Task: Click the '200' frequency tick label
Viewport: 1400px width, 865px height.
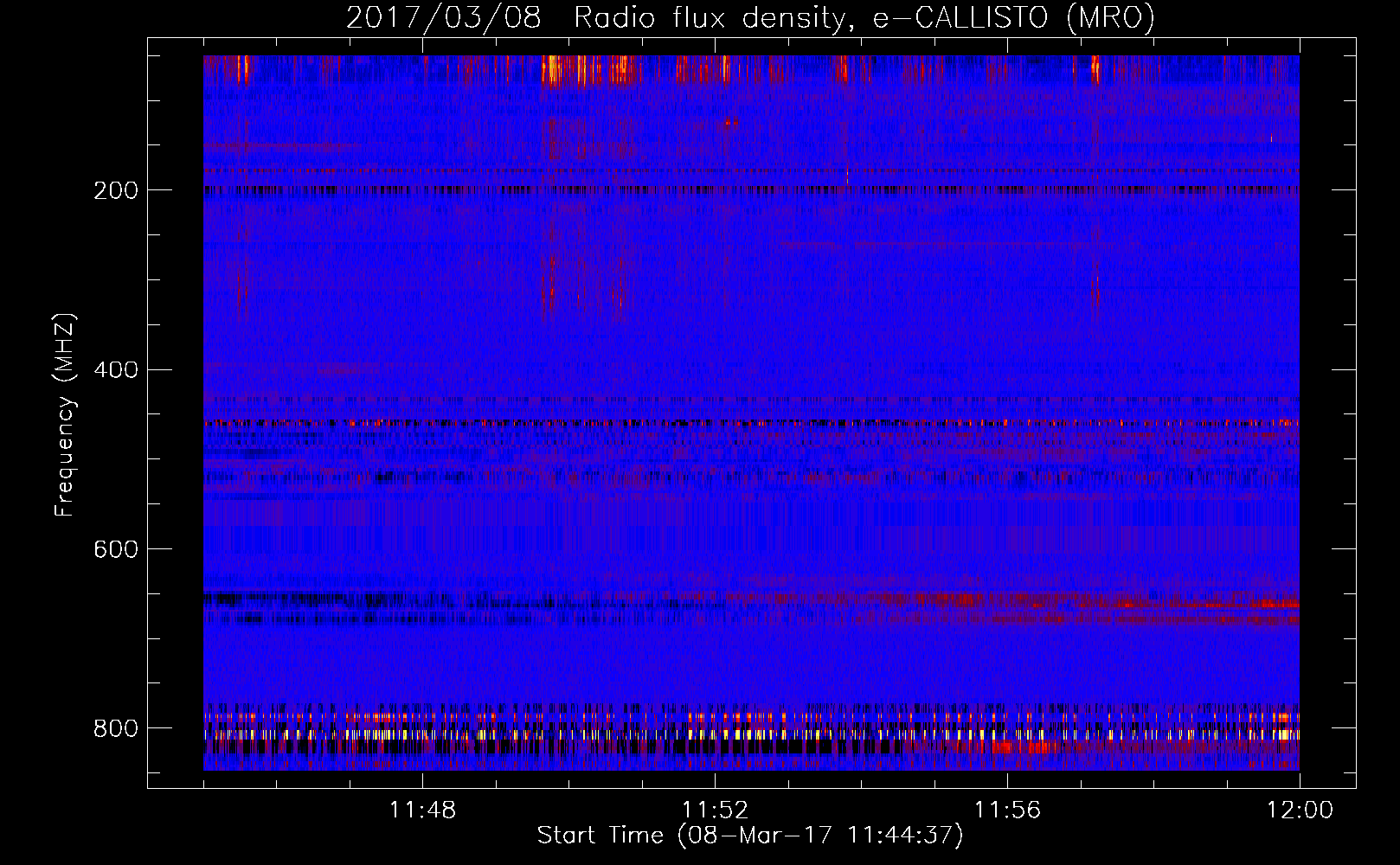Action: [x=115, y=190]
